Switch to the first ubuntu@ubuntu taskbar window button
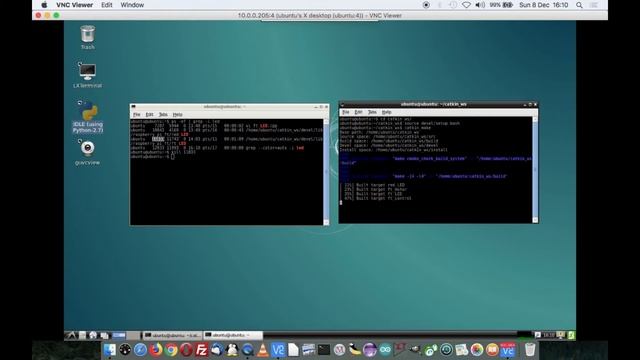This screenshot has height=360, width=640. click(x=171, y=335)
